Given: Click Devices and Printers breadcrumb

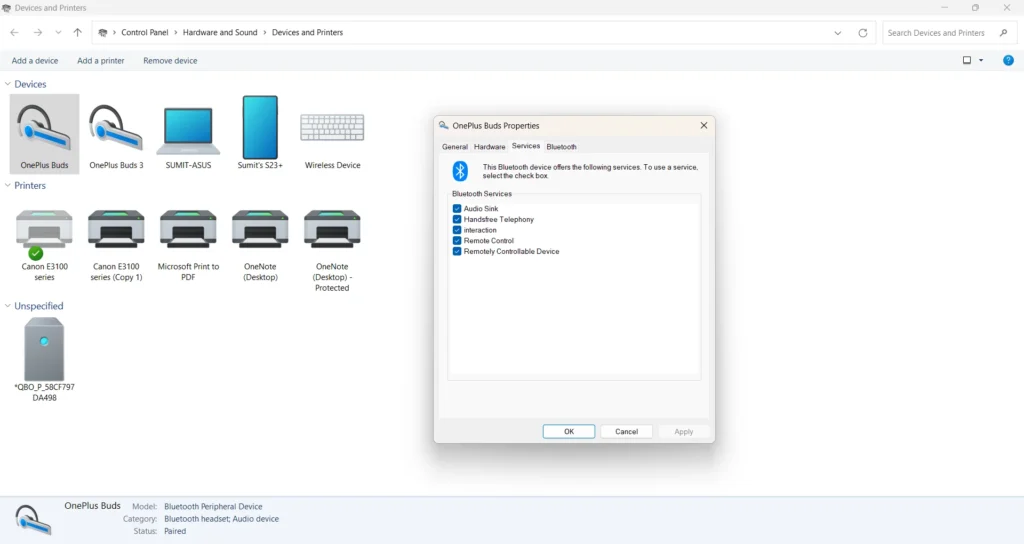Looking at the screenshot, I should (x=307, y=32).
